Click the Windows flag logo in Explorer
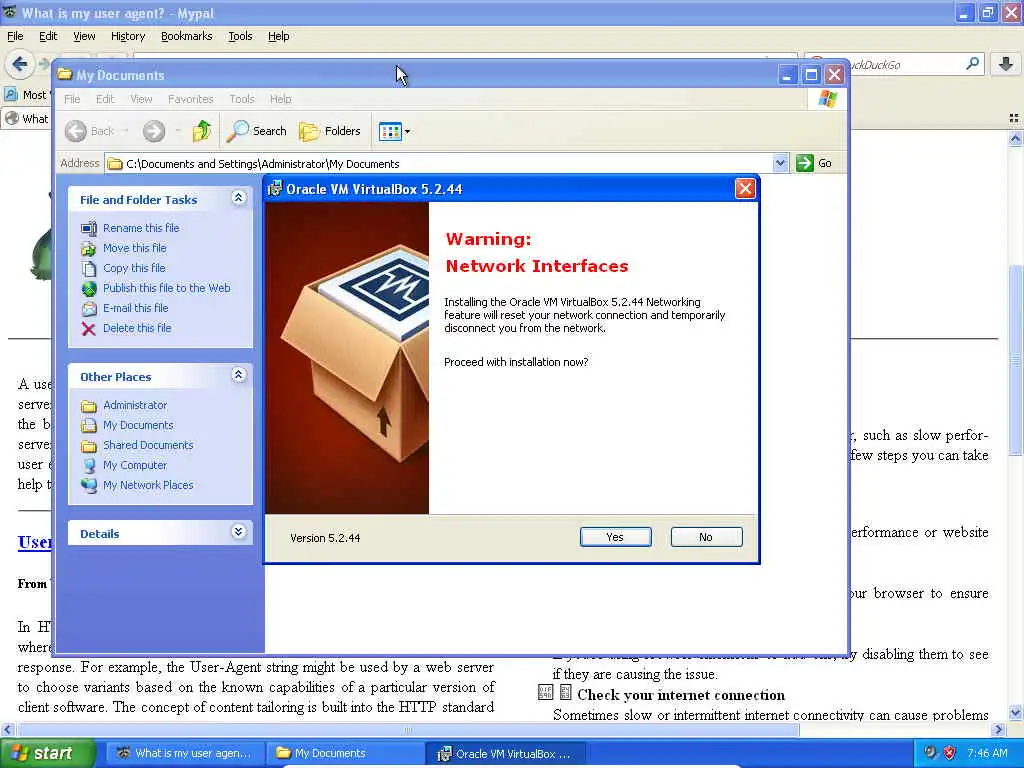1024x768 pixels. (x=827, y=99)
